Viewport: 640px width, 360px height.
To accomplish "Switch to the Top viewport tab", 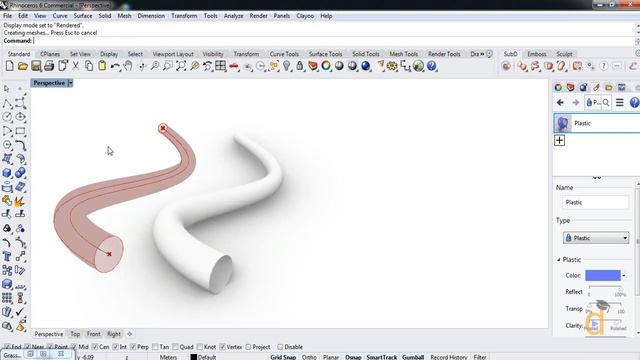I will point(75,334).
